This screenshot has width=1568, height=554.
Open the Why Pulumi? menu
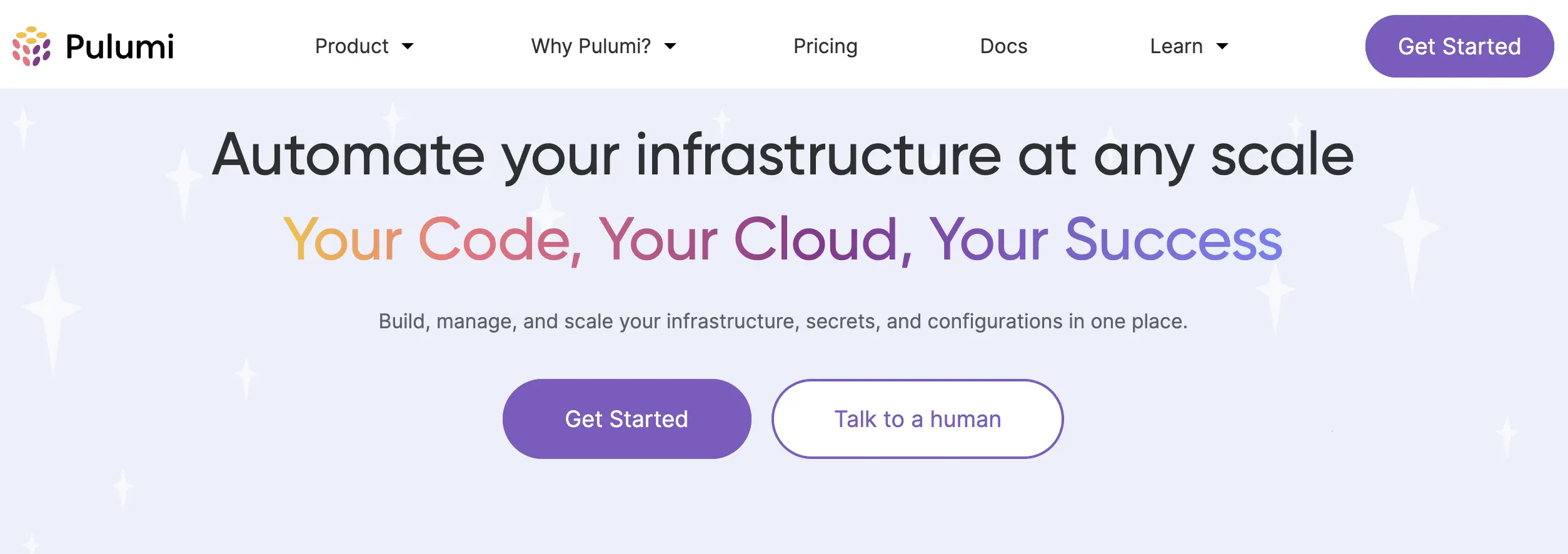591,46
